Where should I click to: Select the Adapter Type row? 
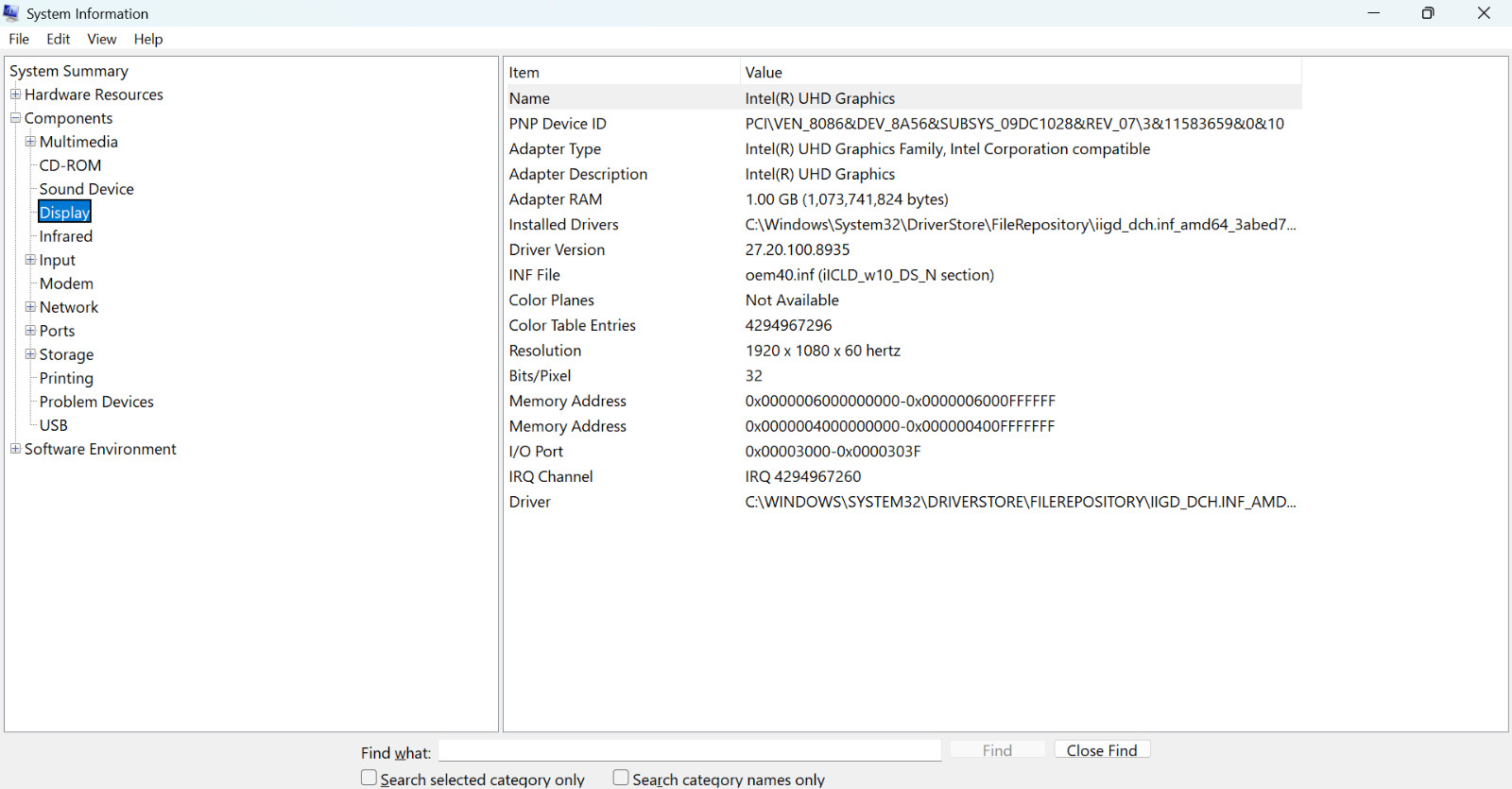pyautogui.click(x=904, y=149)
